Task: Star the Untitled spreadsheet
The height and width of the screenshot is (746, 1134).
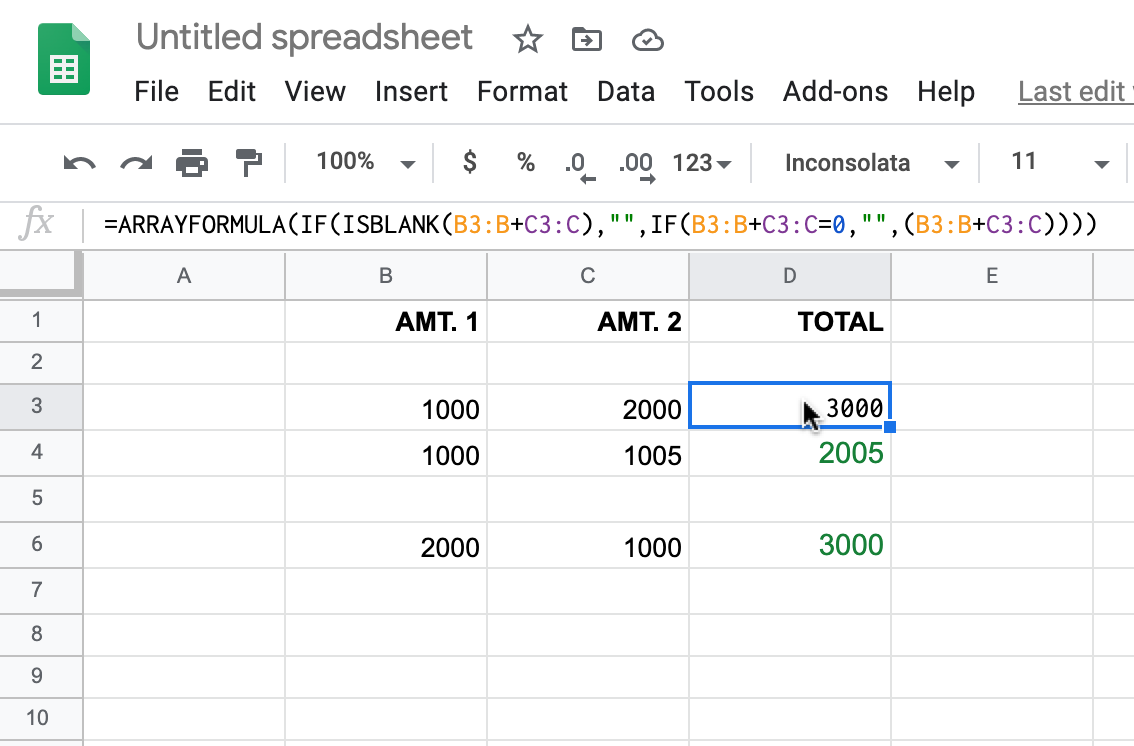Action: tap(527, 39)
